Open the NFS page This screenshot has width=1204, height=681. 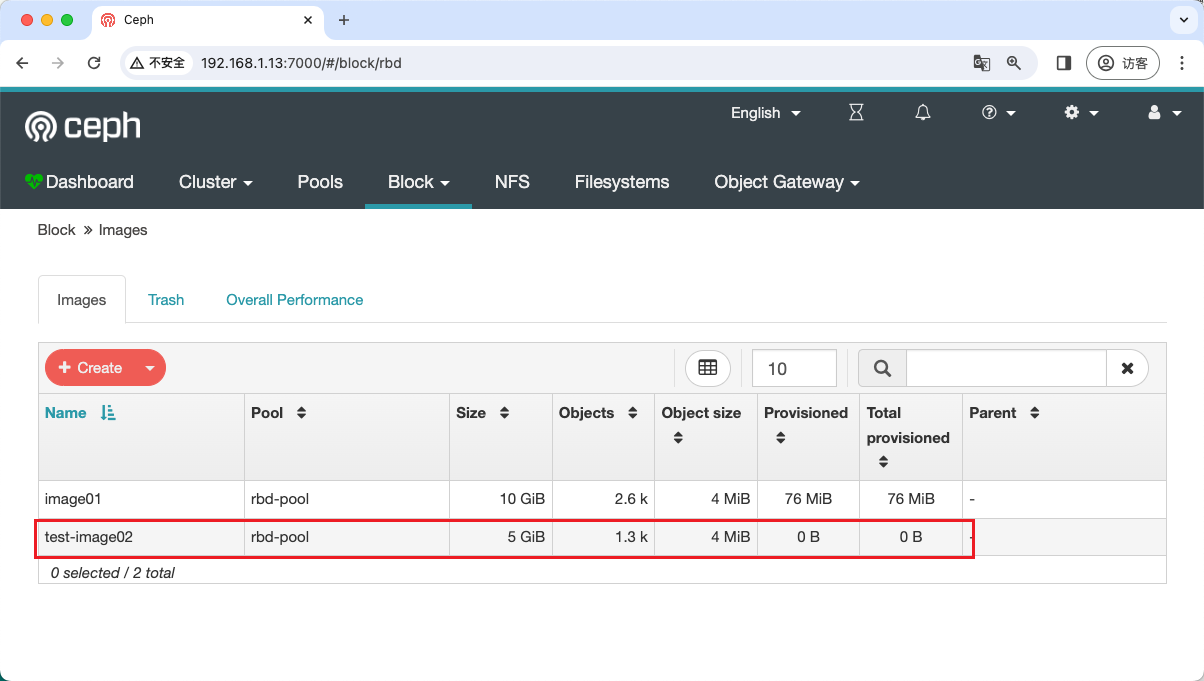pyautogui.click(x=512, y=182)
